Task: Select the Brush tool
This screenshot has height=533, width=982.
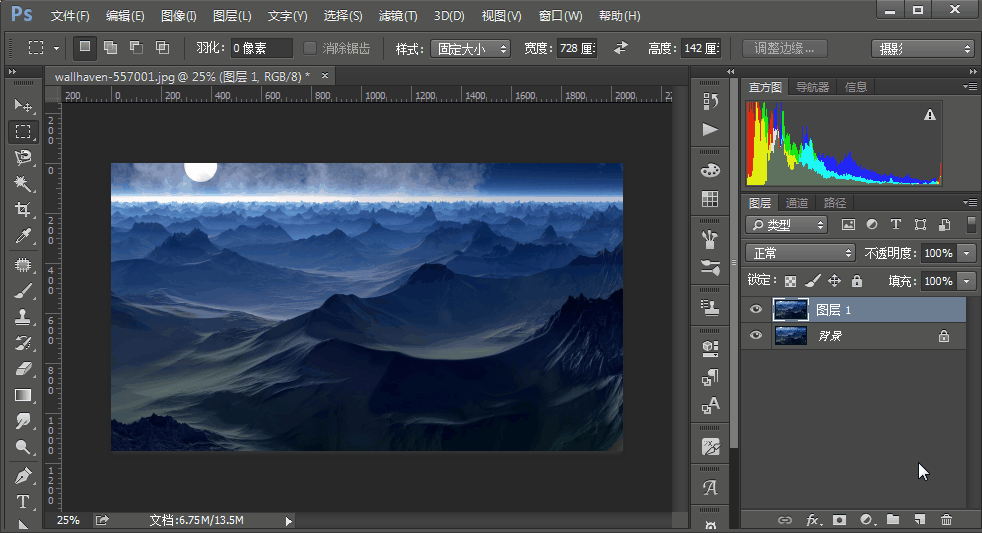Action: coord(23,291)
